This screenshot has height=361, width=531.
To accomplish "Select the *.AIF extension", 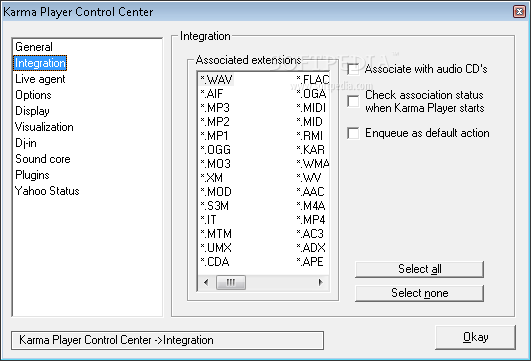I will click(x=212, y=93).
